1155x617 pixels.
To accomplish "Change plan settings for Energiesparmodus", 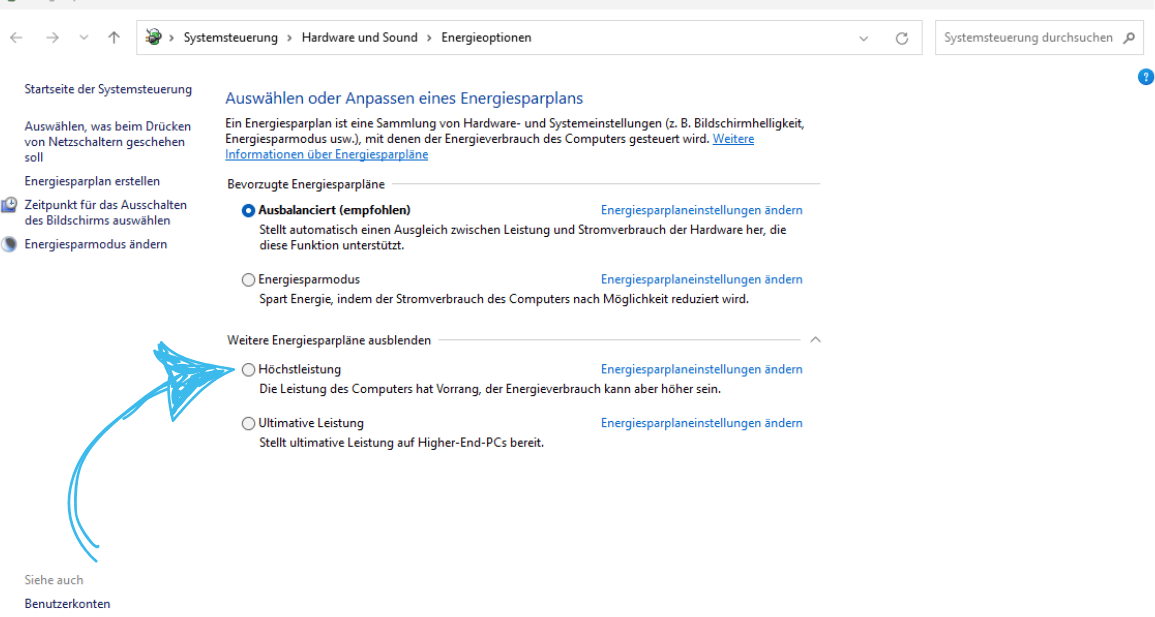I will tap(701, 280).
